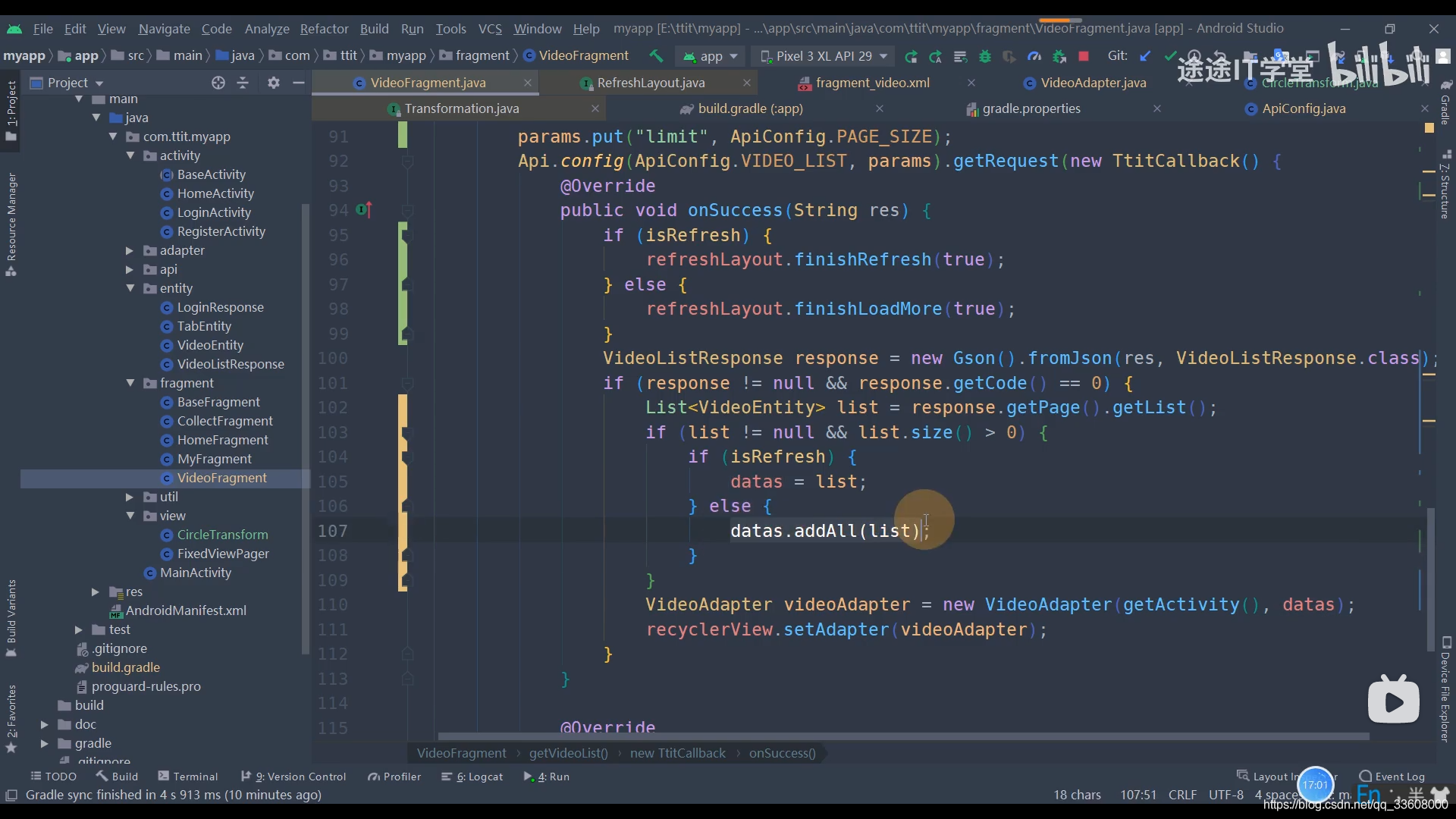1456x819 pixels.
Task: Close the RefreshLayout.java tab
Action: (x=746, y=83)
